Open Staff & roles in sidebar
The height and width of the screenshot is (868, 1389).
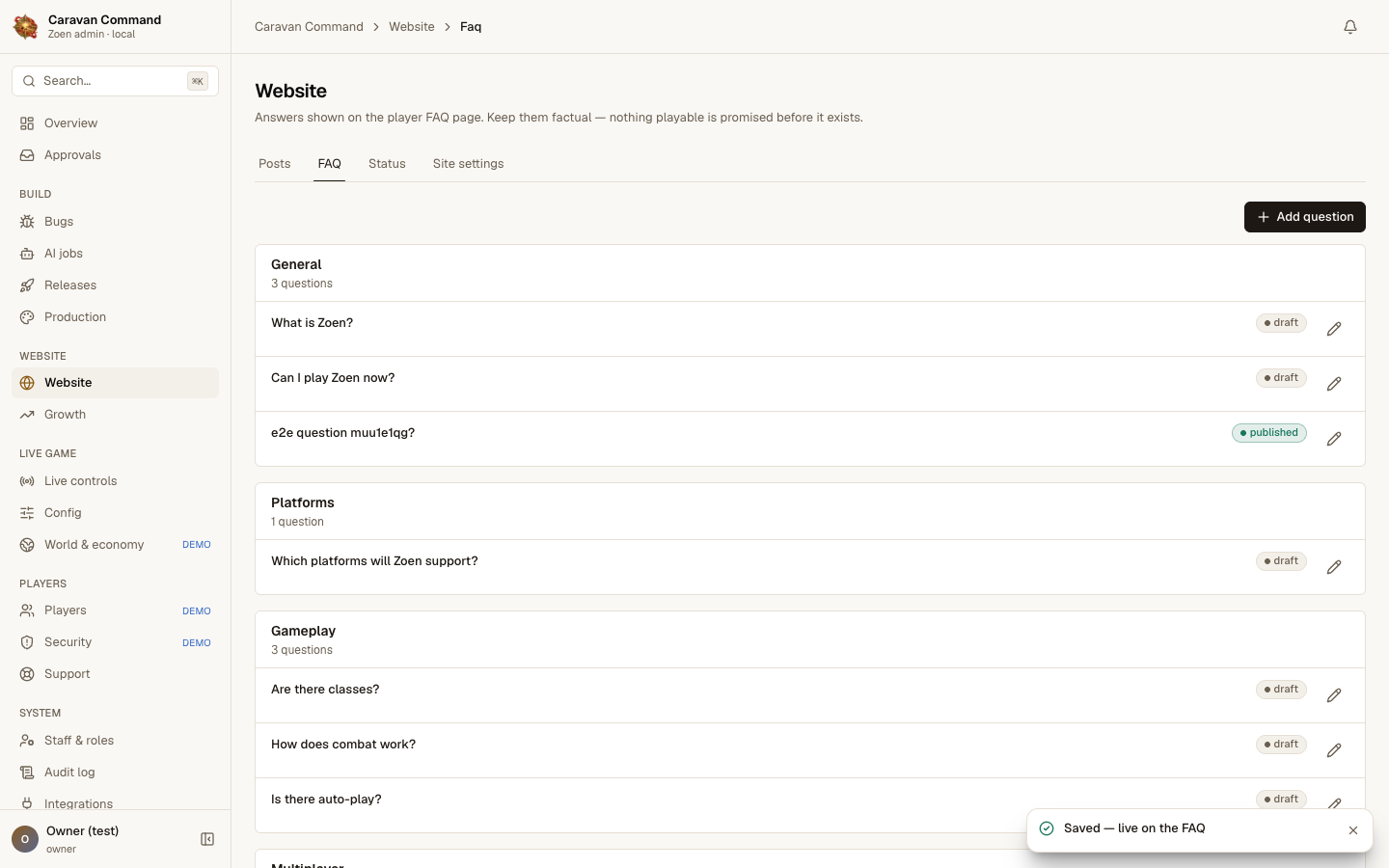click(x=115, y=741)
